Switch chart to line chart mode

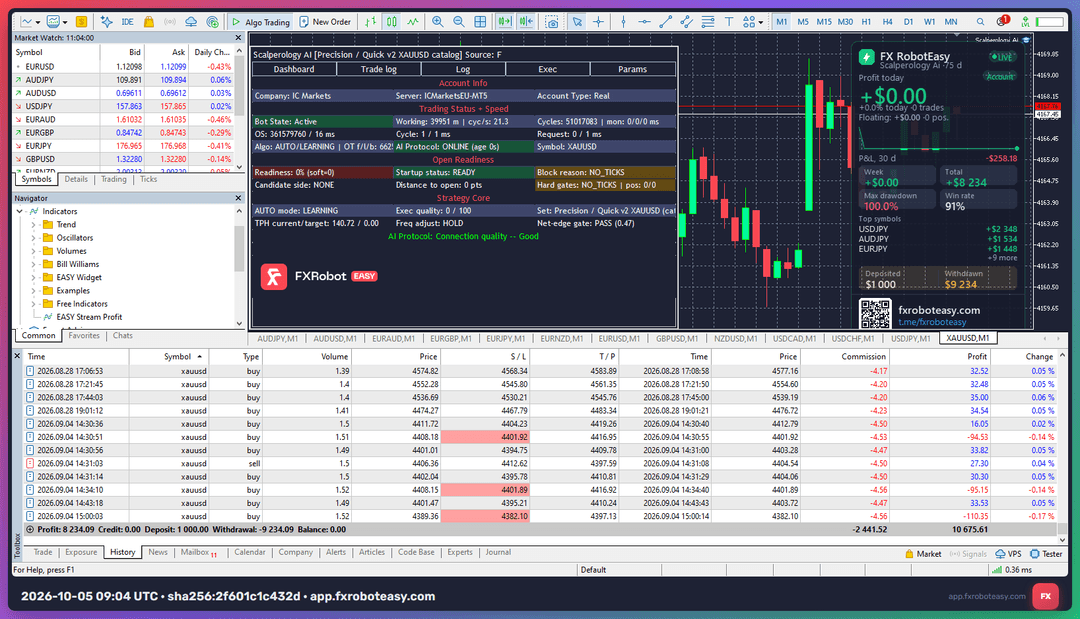[413, 21]
